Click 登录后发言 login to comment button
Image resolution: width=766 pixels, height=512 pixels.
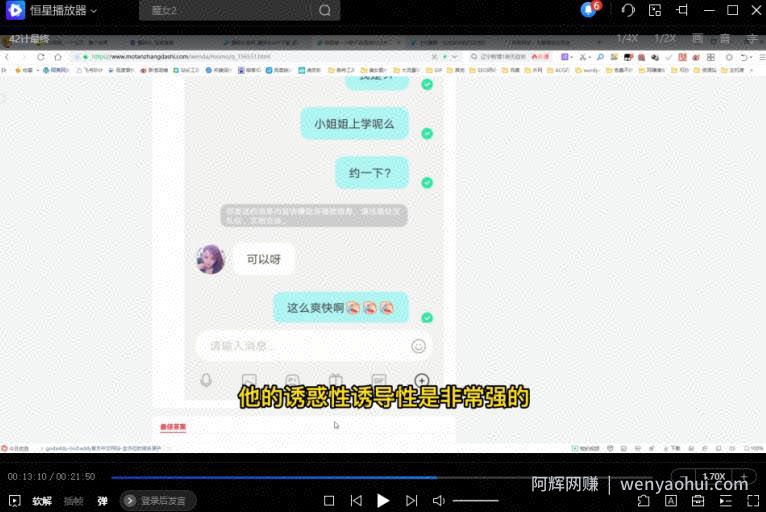point(158,501)
